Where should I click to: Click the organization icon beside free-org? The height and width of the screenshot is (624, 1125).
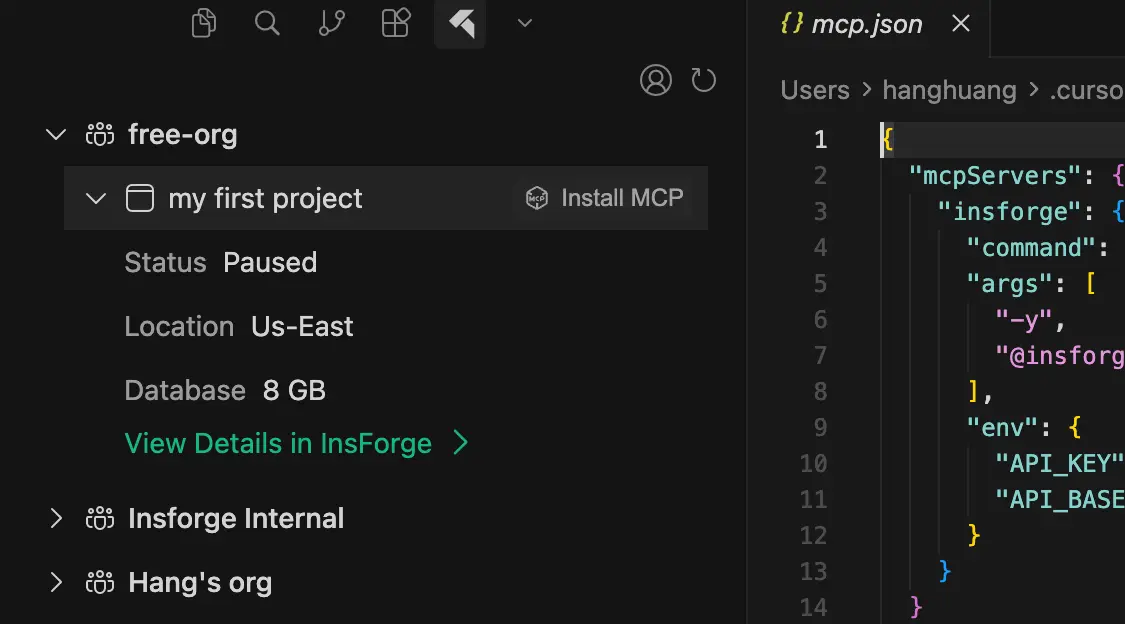[x=100, y=134]
